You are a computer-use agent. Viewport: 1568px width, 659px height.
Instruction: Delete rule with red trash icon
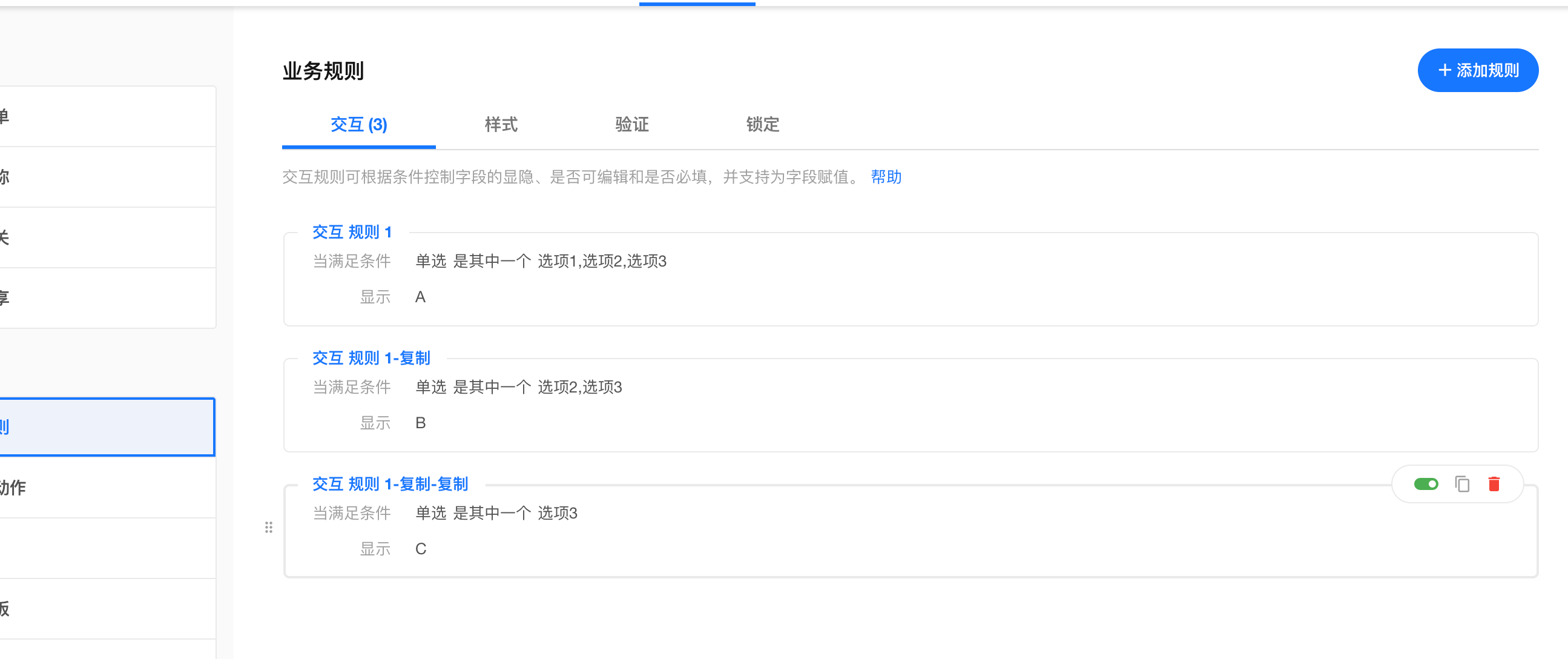1494,484
